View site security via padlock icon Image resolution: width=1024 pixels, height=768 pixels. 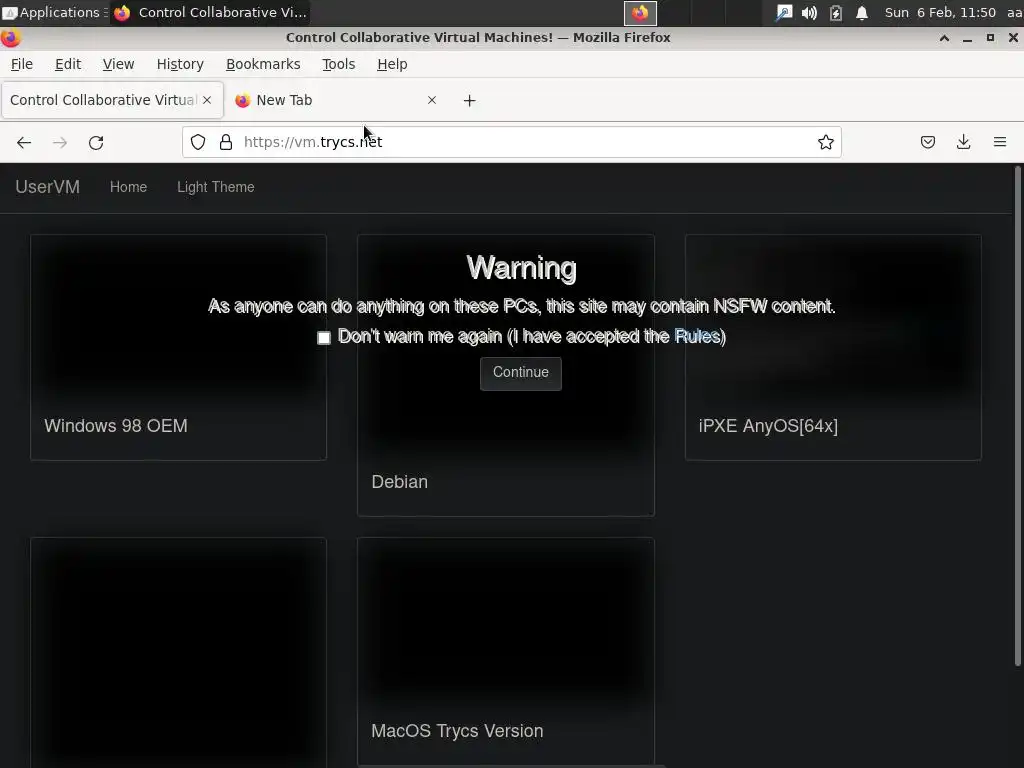[226, 142]
